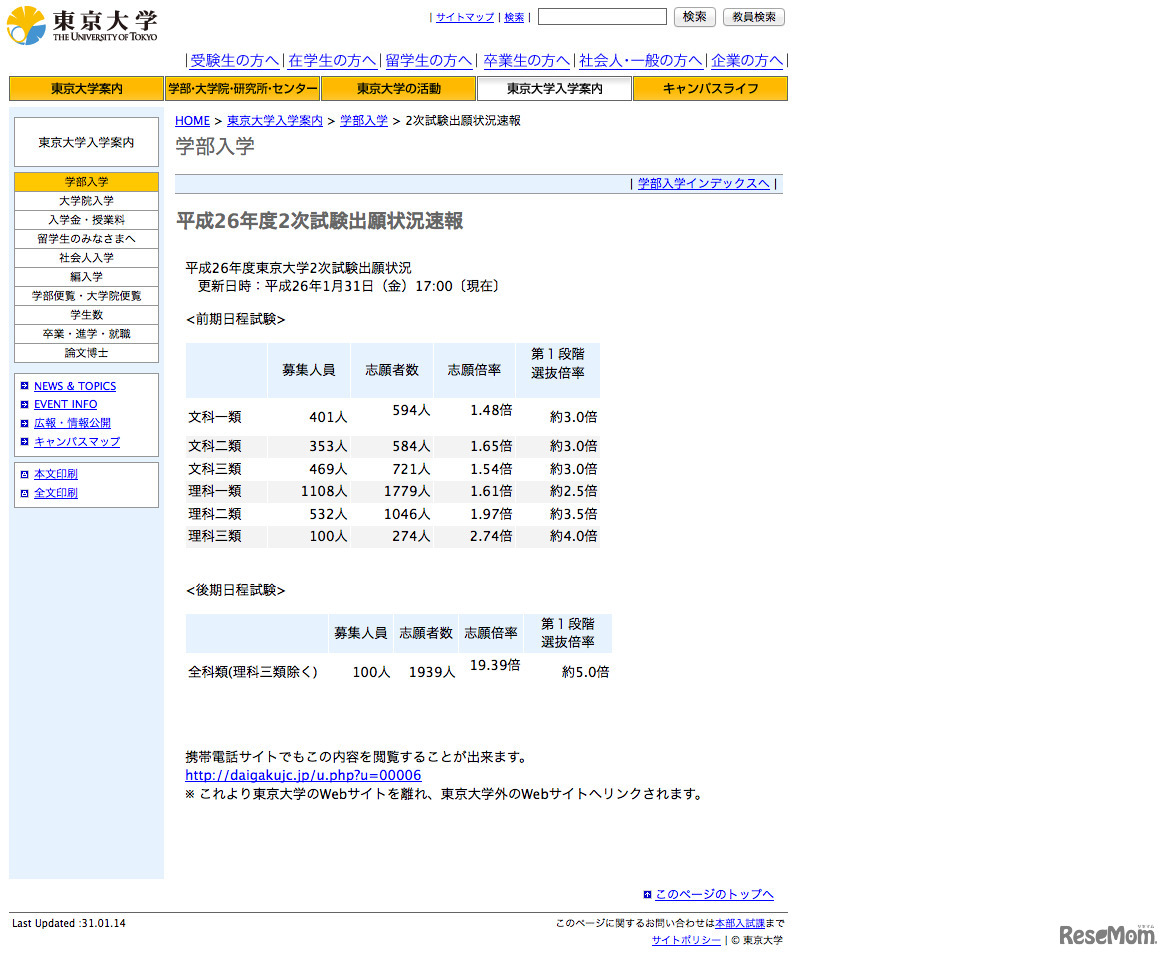Open 学部入学インデックスへ link
Image resolution: width=1170 pixels, height=958 pixels.
(703, 184)
